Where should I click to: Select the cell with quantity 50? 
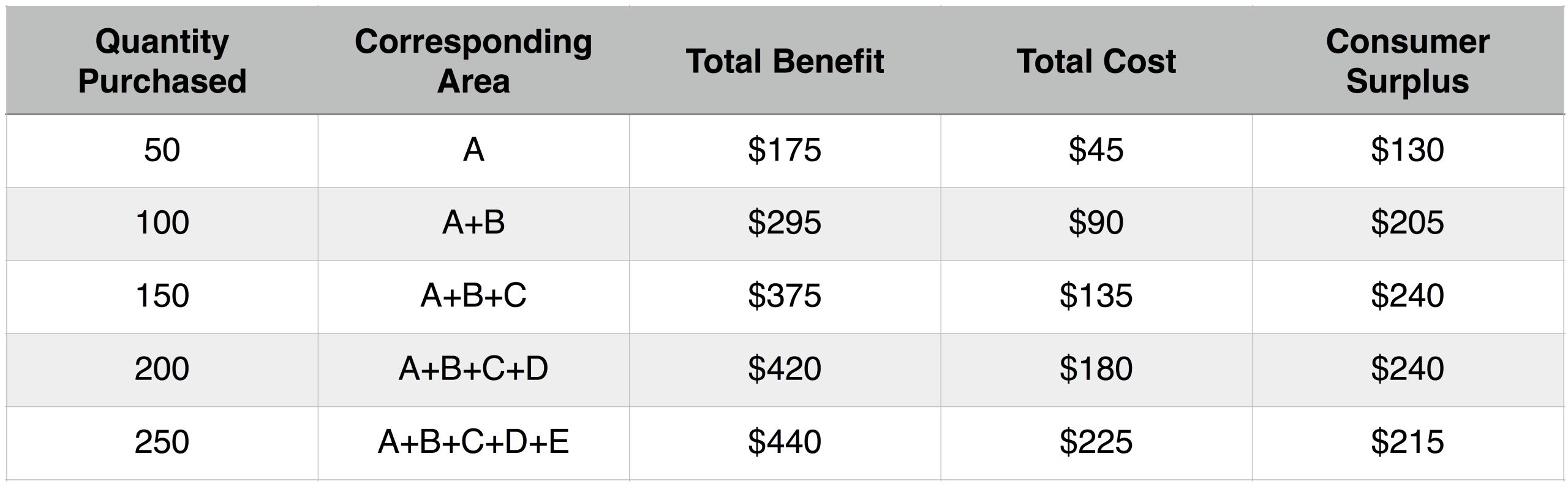[x=162, y=151]
